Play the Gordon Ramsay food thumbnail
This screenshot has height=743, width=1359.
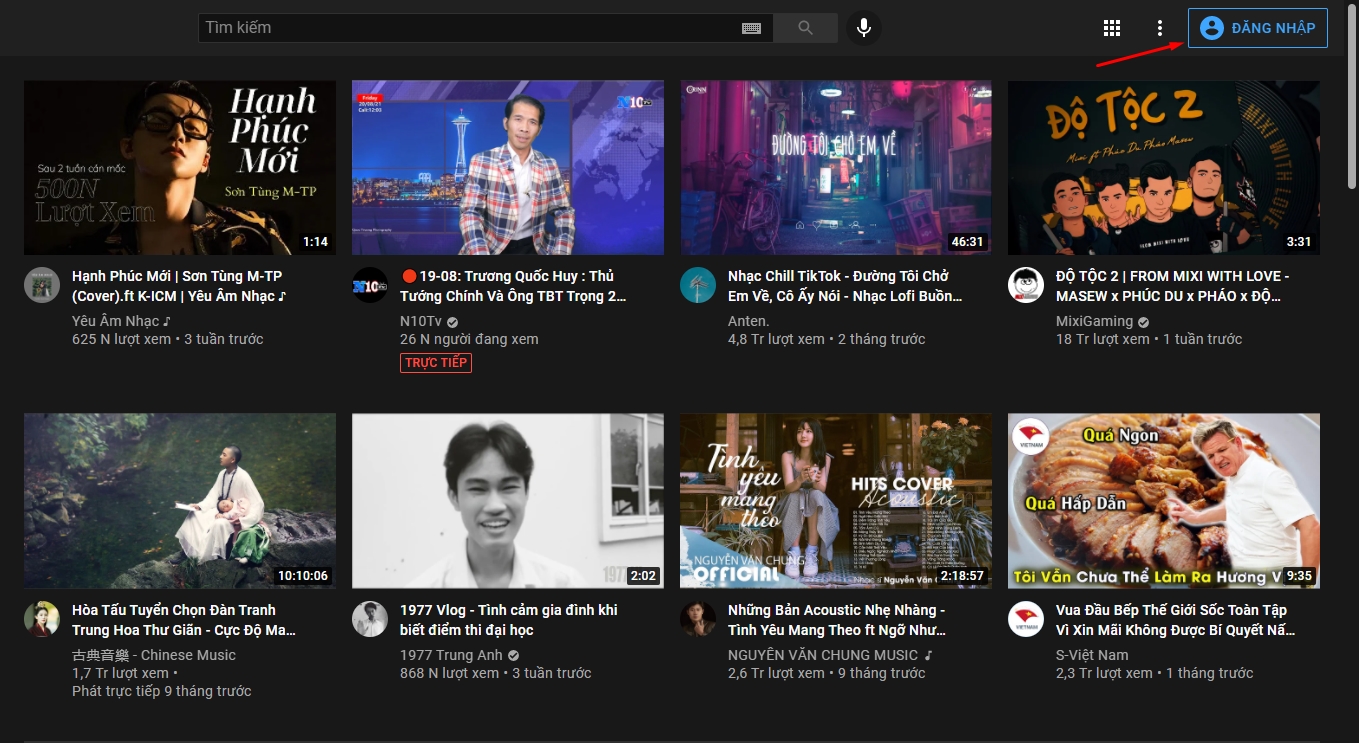[x=1164, y=501]
